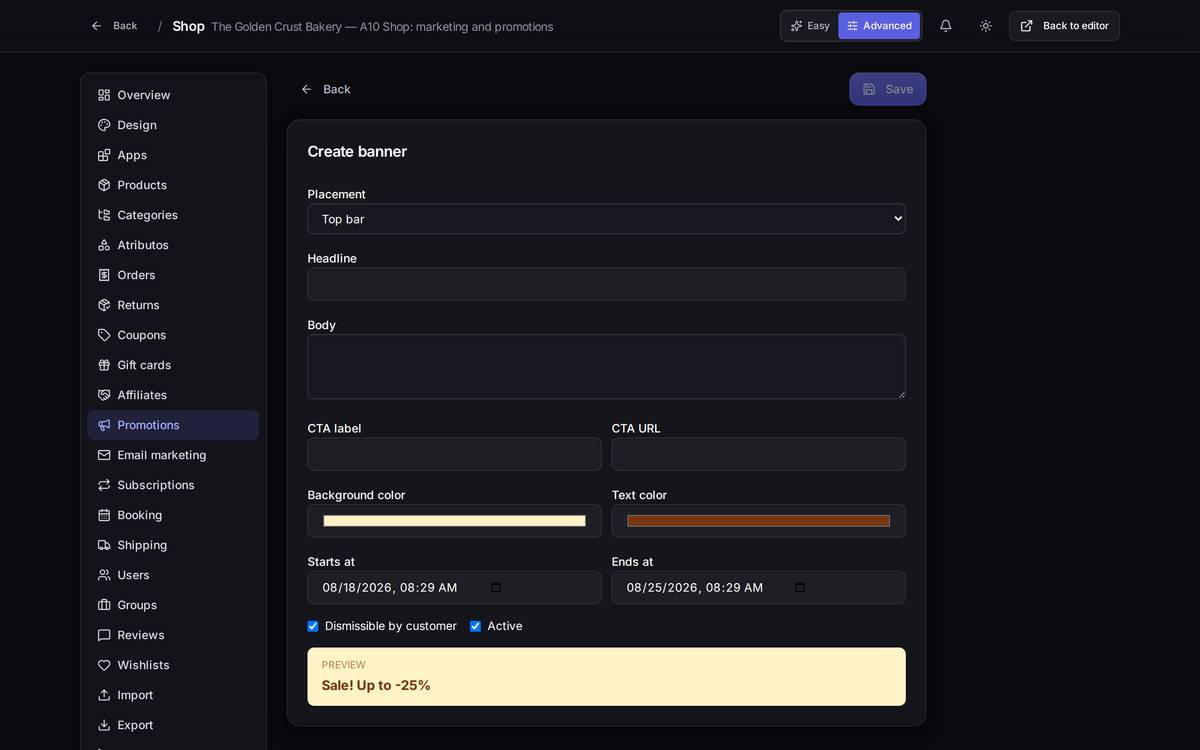Open Email marketing in the sidebar
This screenshot has width=1200, height=750.
tap(173, 455)
